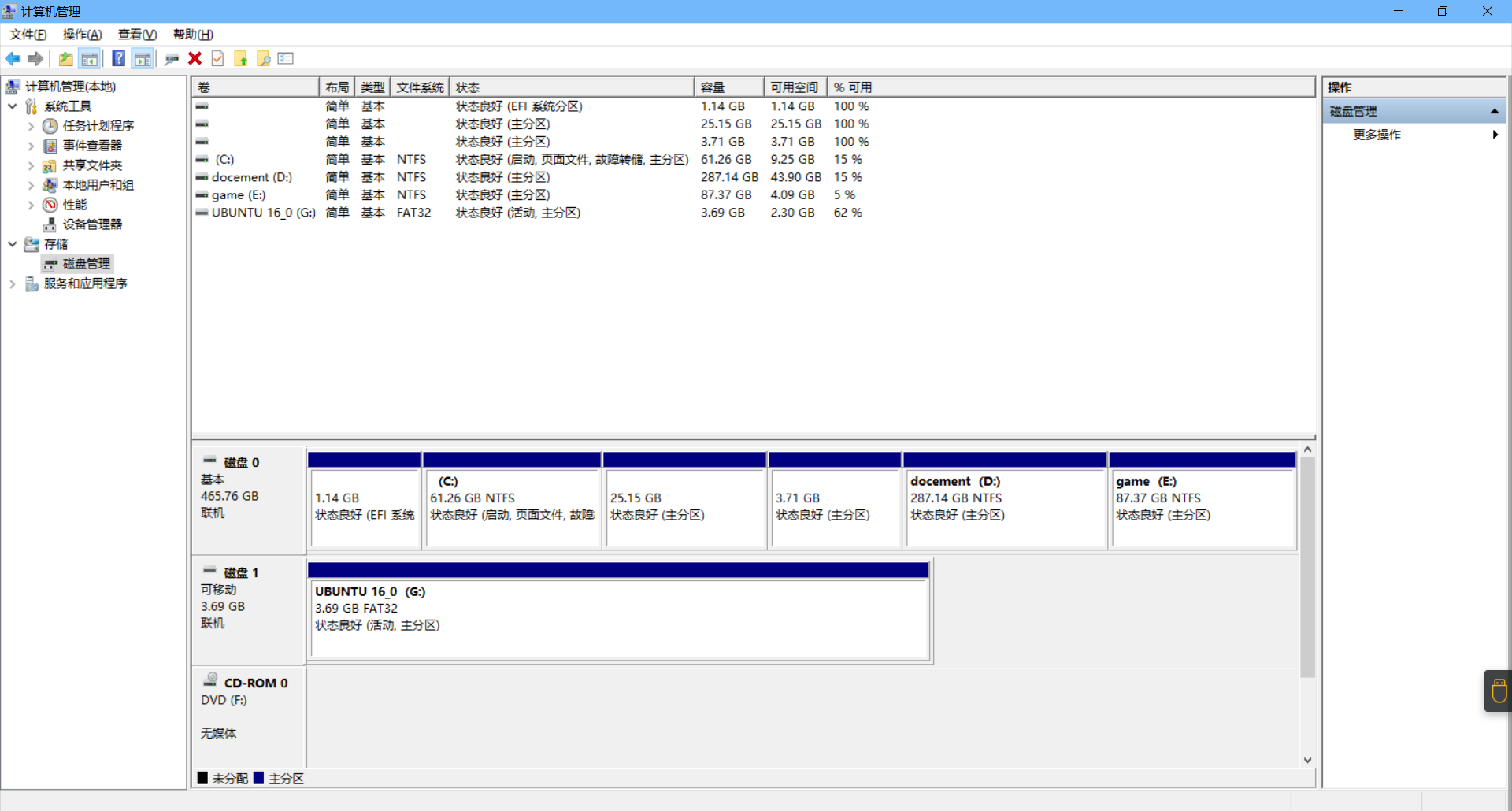The width and height of the screenshot is (1512, 811).
Task: Click the blue Back arrow in toolbar
Action: coord(13,59)
